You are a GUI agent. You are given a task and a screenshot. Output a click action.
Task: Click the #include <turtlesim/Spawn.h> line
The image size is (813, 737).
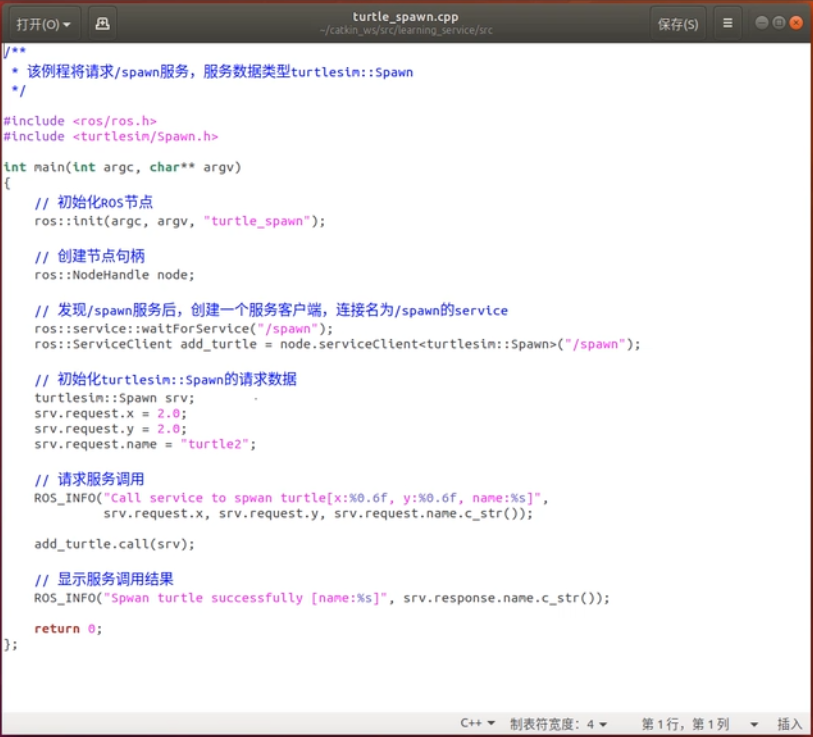111,136
